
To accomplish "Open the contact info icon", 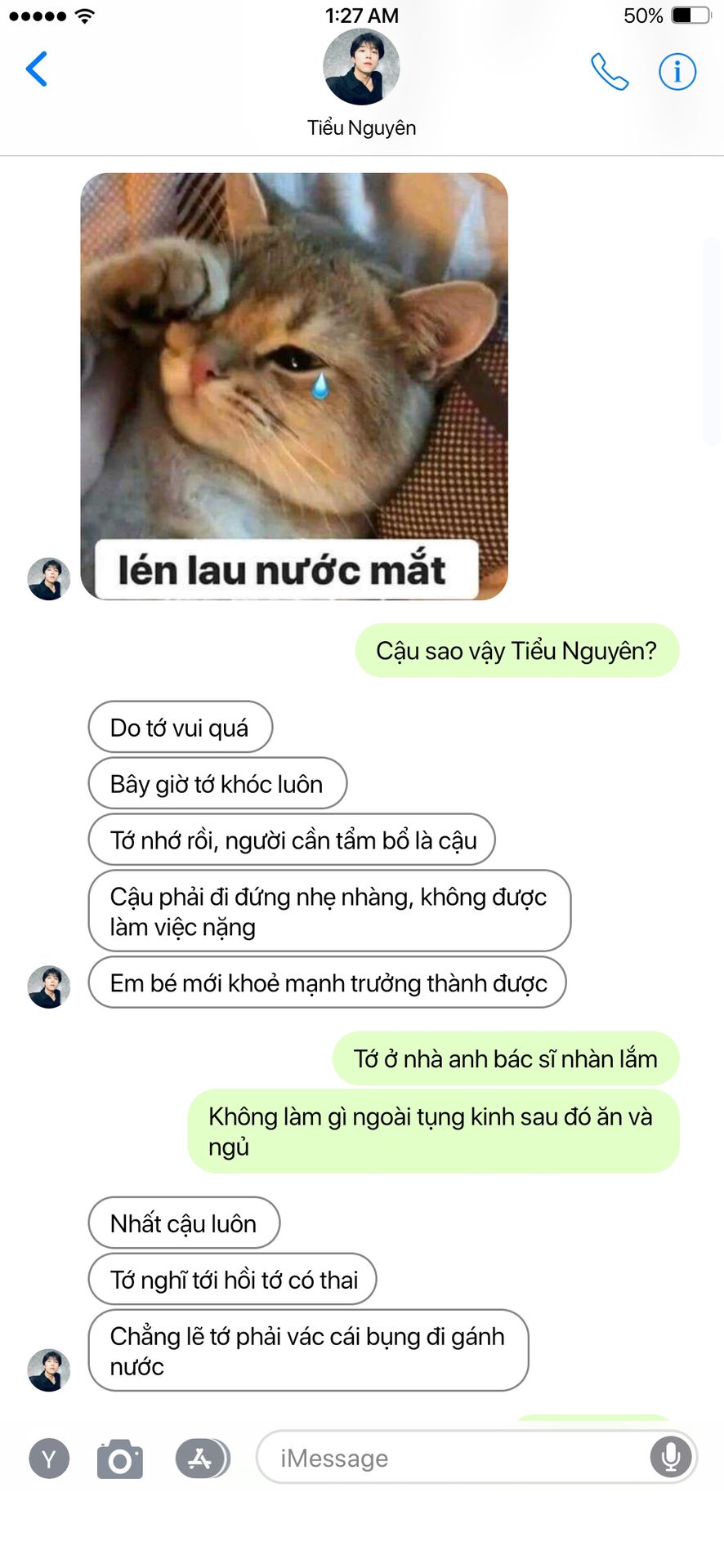I will point(677,72).
